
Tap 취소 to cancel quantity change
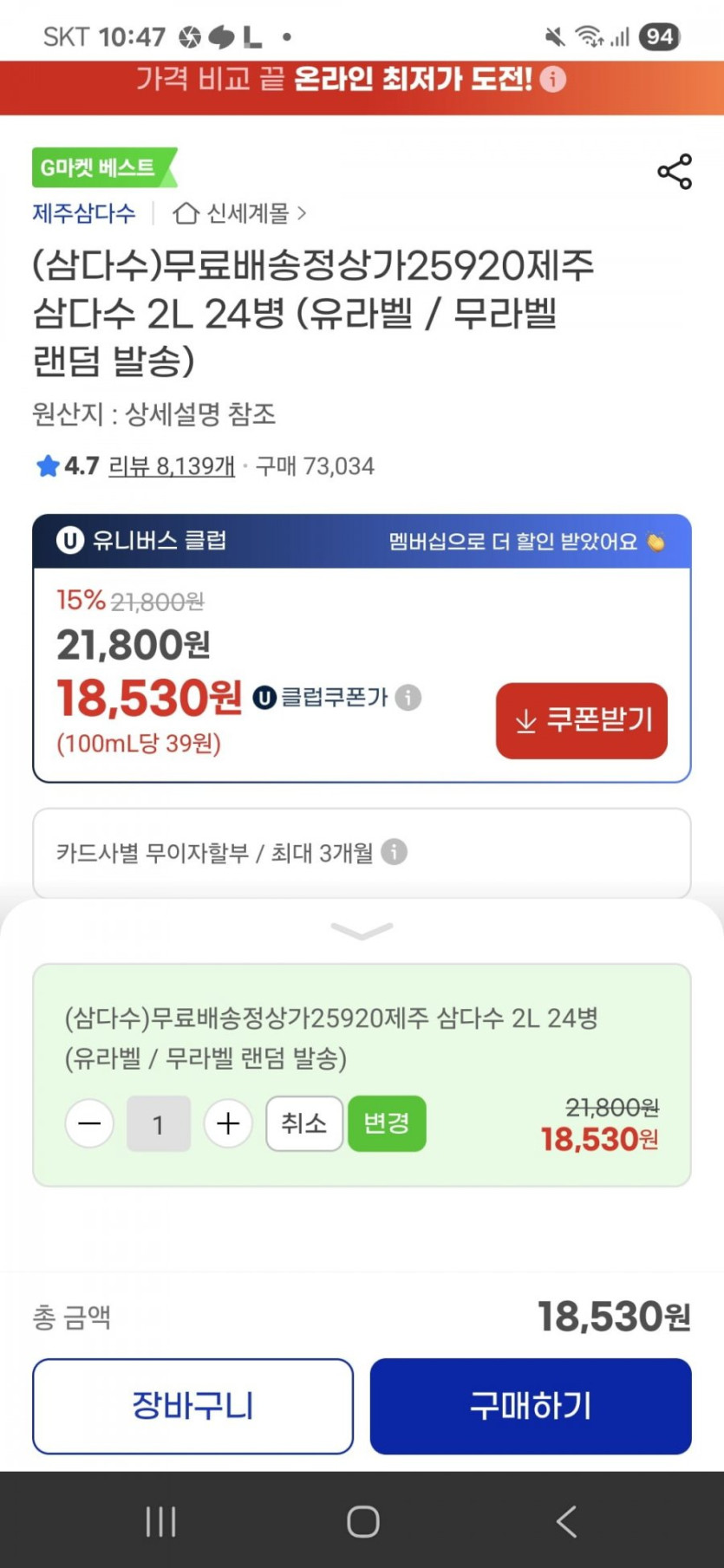tap(304, 1123)
